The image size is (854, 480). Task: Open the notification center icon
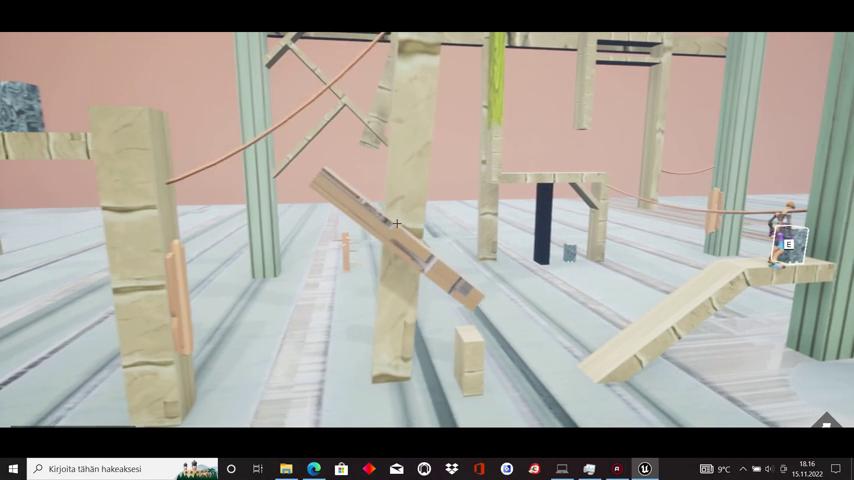tap(837, 468)
